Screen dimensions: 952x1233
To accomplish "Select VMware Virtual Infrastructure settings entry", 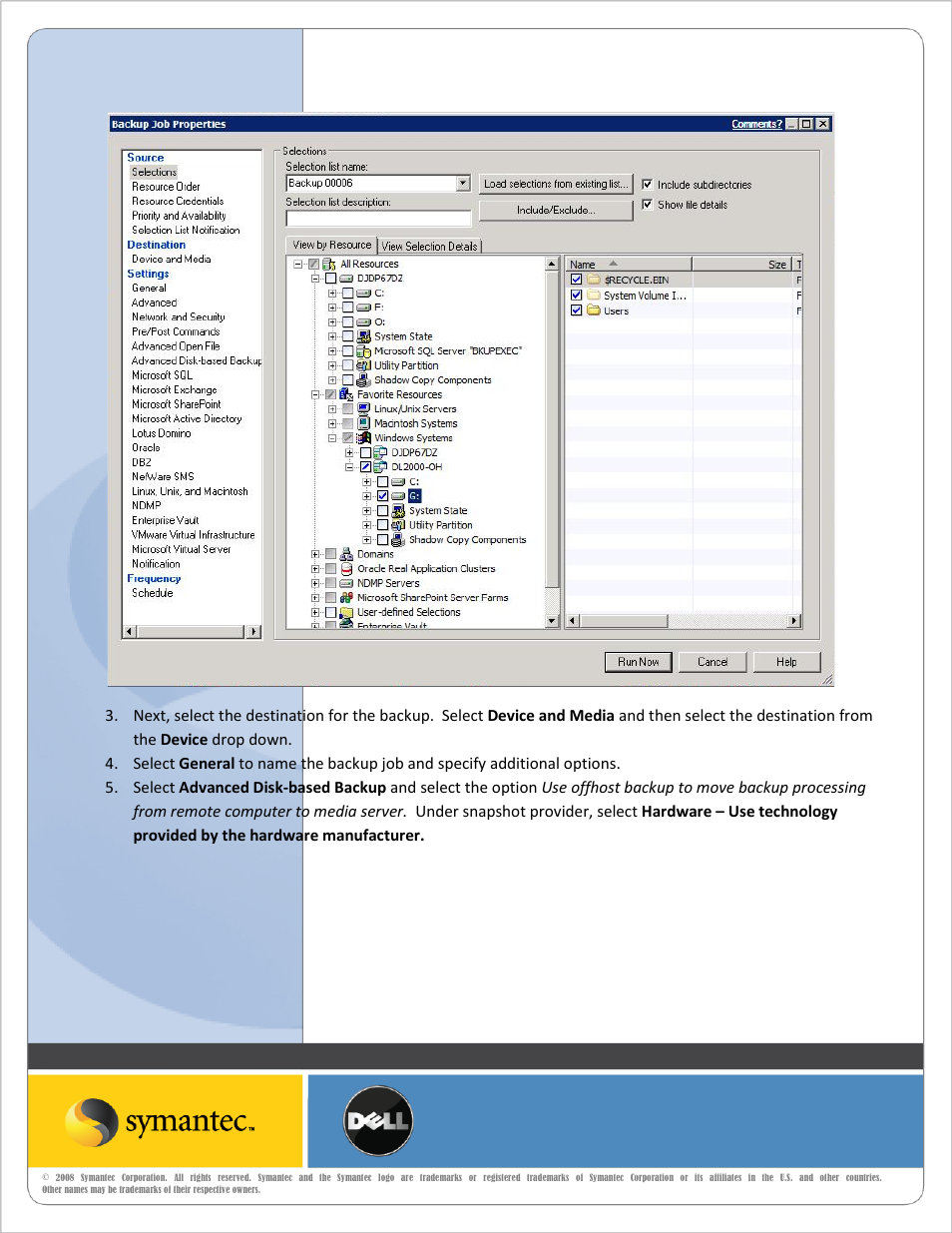I will pyautogui.click(x=194, y=535).
